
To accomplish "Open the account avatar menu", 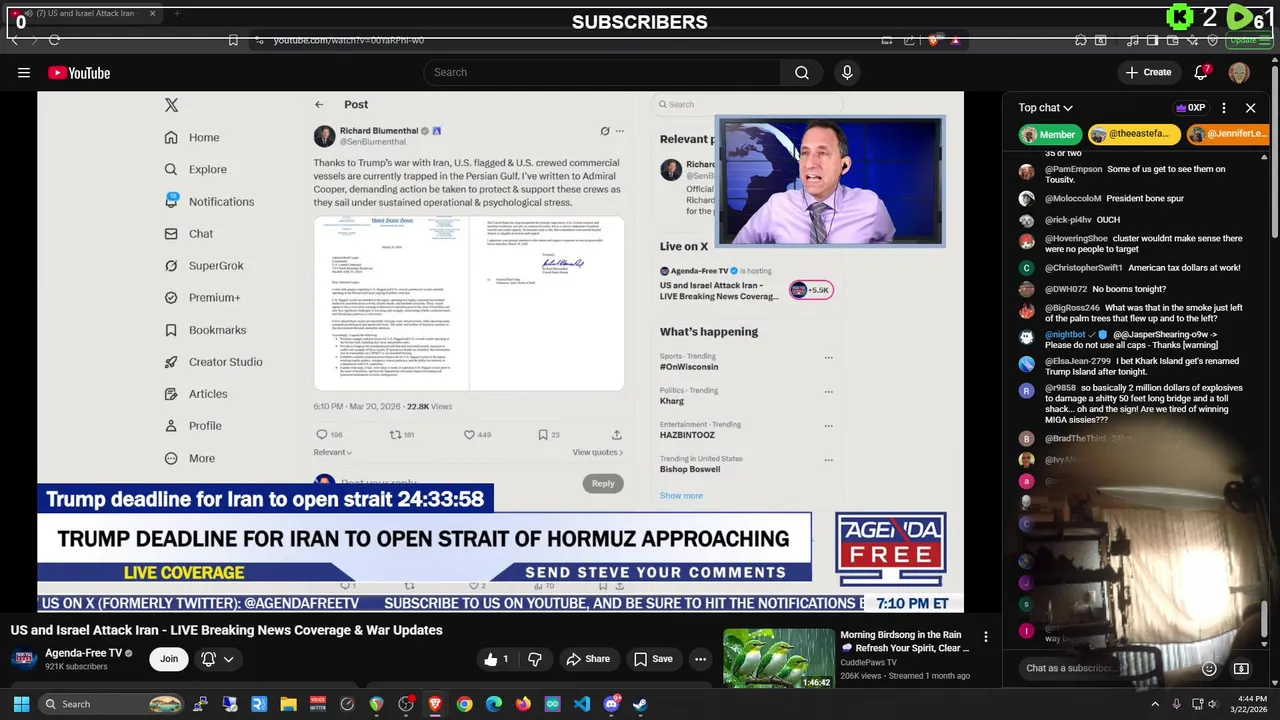I will 1239,72.
